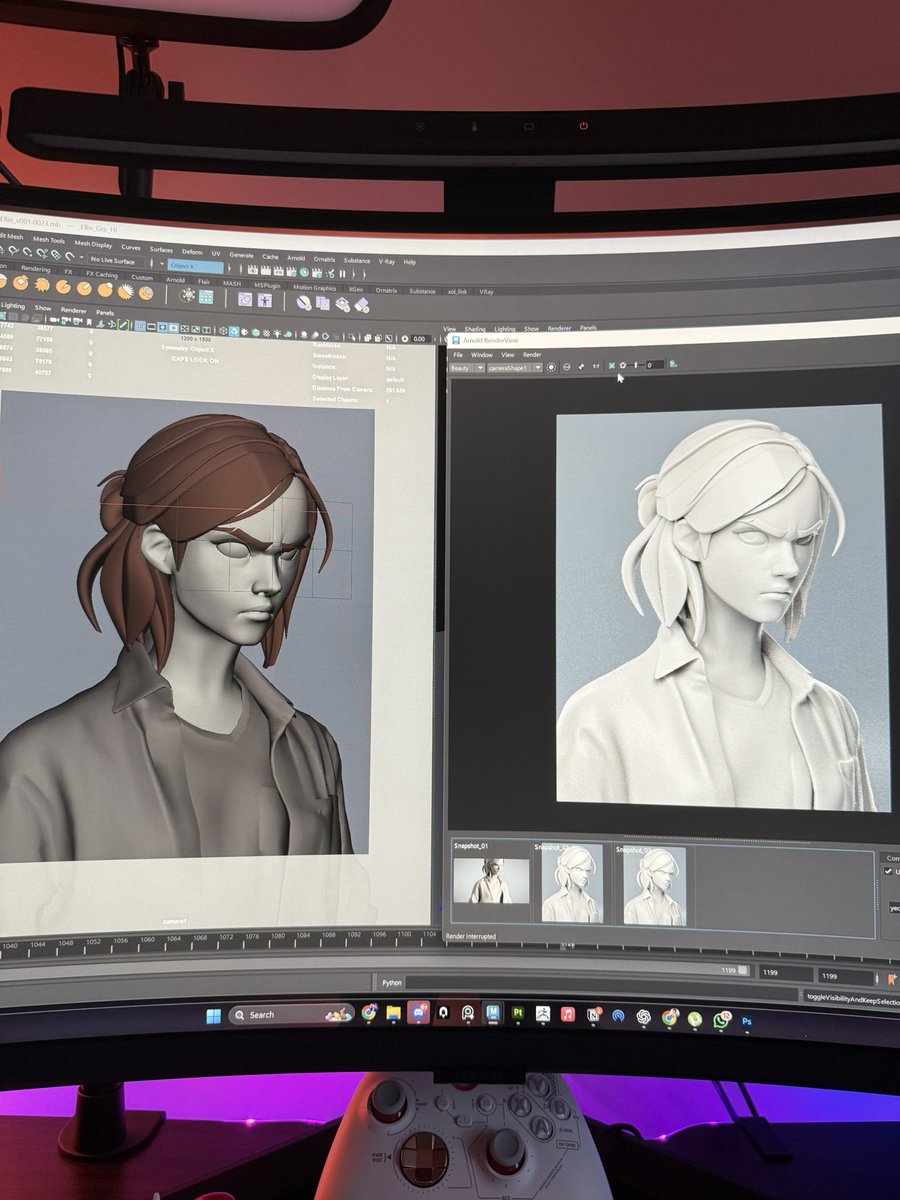Open the UV menu
This screenshot has width=900, height=1200.
click(216, 253)
